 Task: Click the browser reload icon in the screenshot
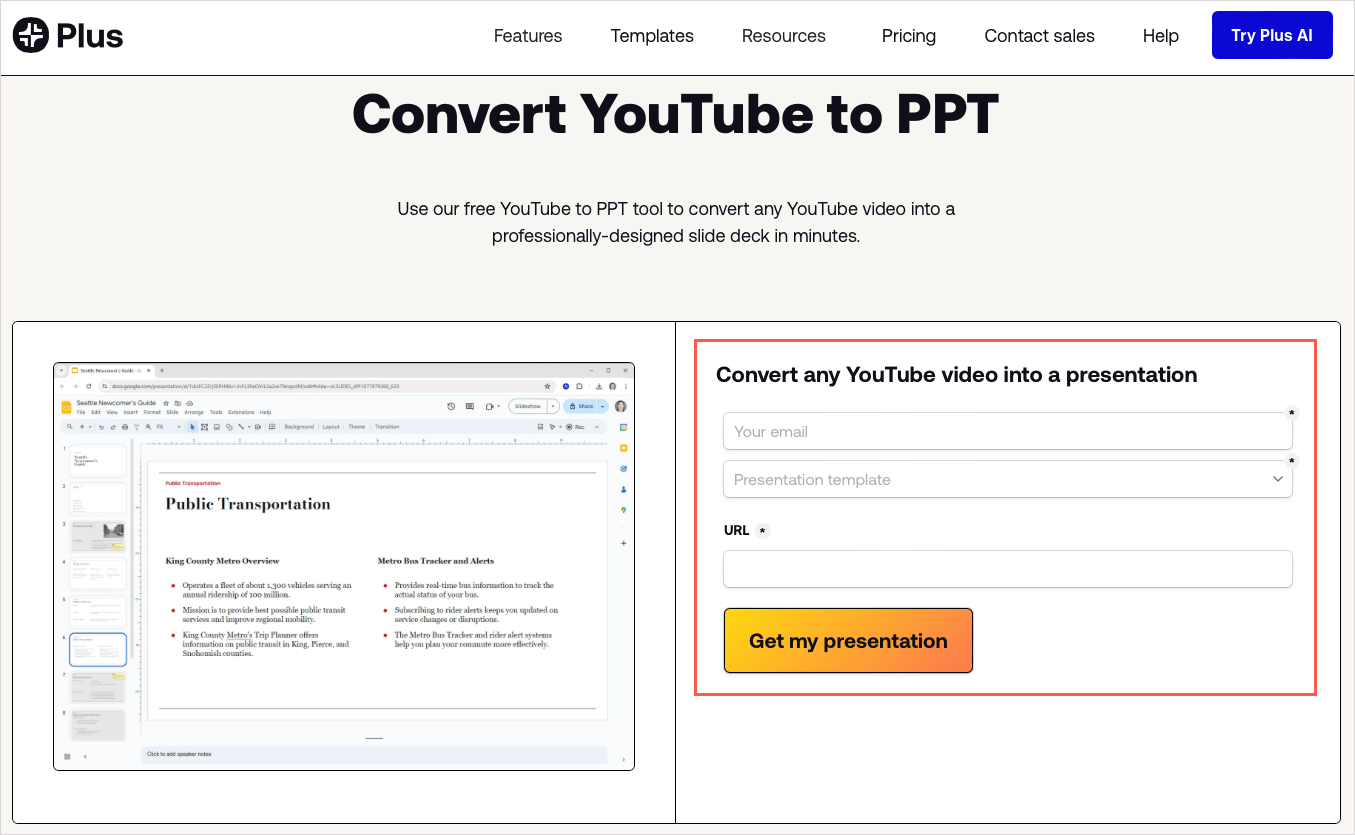point(89,386)
